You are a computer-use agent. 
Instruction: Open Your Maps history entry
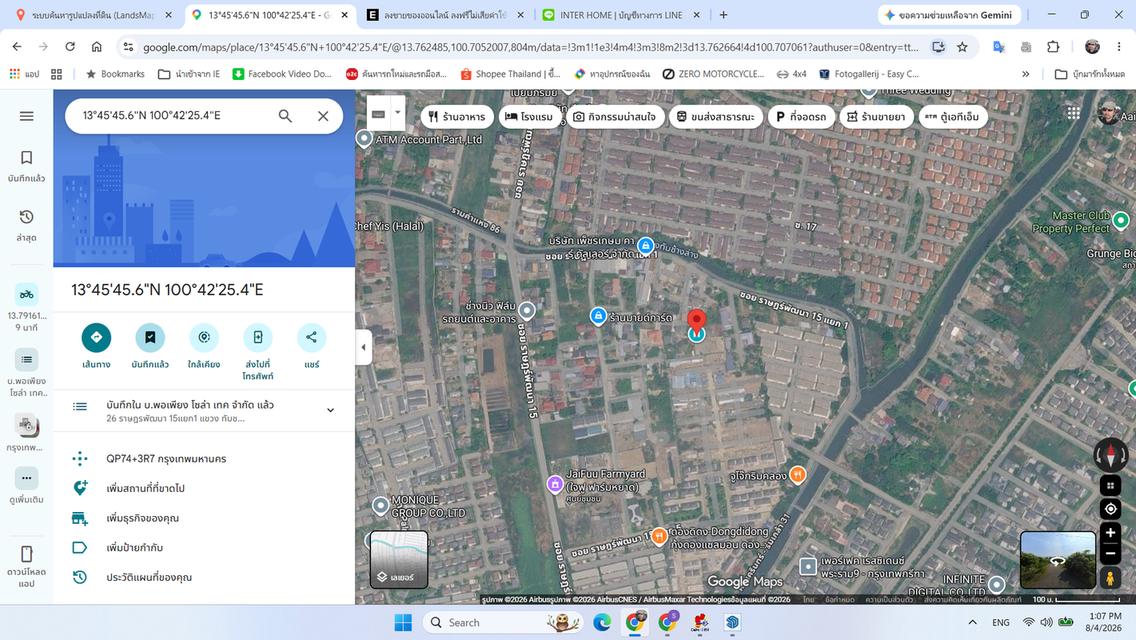[204, 578]
